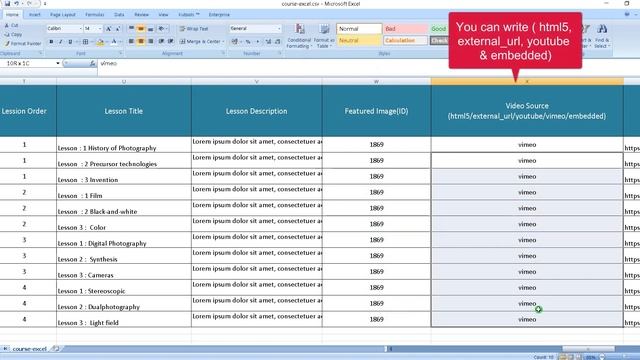Screen dimensions: 640x360
Task: Click the Insert Function fx icon
Action: [93, 64]
